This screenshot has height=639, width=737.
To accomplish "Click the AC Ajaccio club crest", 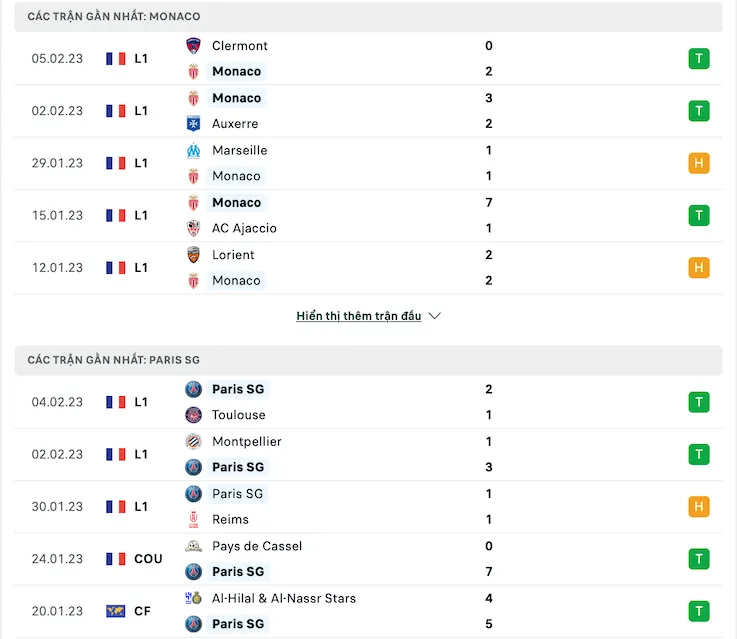I will tap(194, 228).
